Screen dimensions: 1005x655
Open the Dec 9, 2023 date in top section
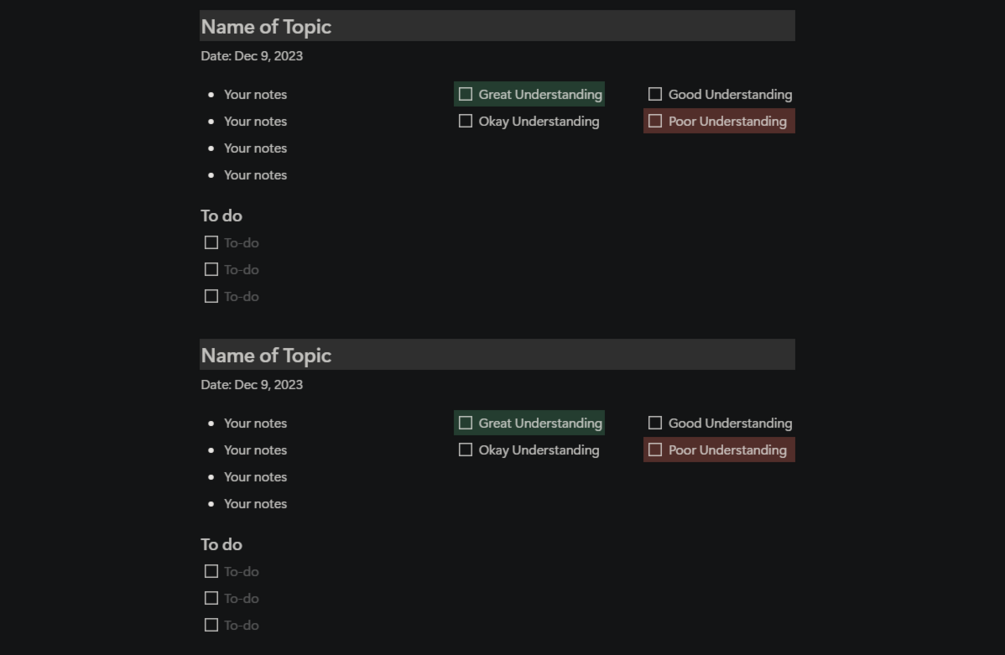pyautogui.click(x=268, y=56)
